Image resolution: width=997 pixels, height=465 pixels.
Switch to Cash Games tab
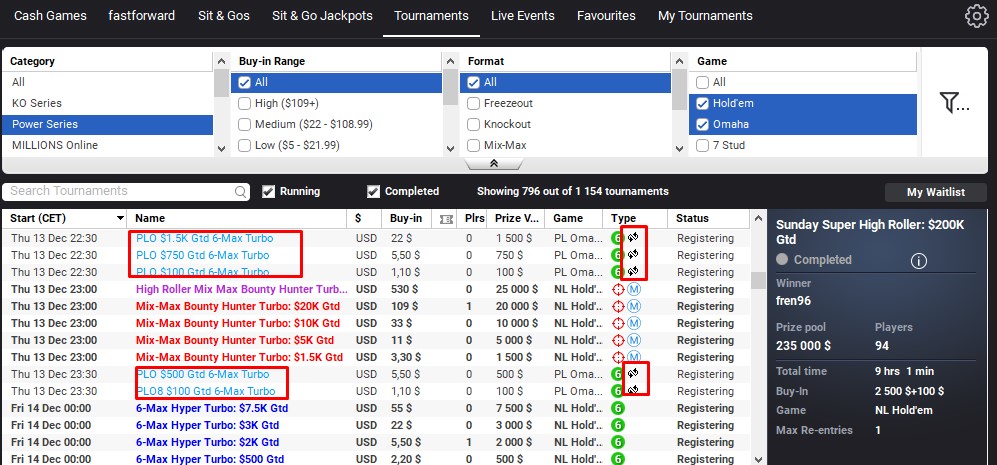50,16
